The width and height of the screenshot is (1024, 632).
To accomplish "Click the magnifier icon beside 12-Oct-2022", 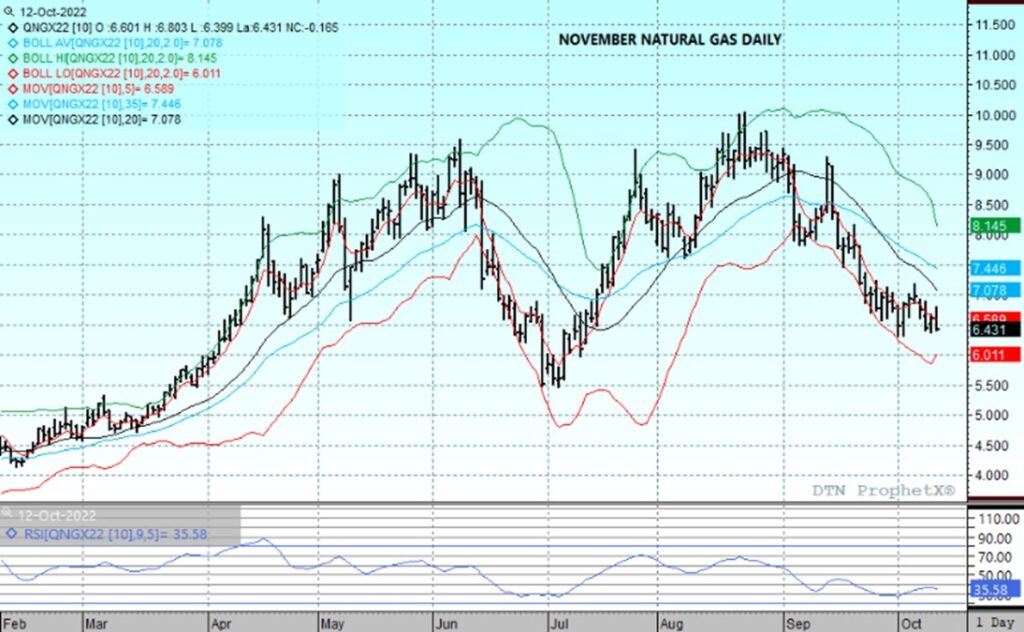I will tap(8, 11).
